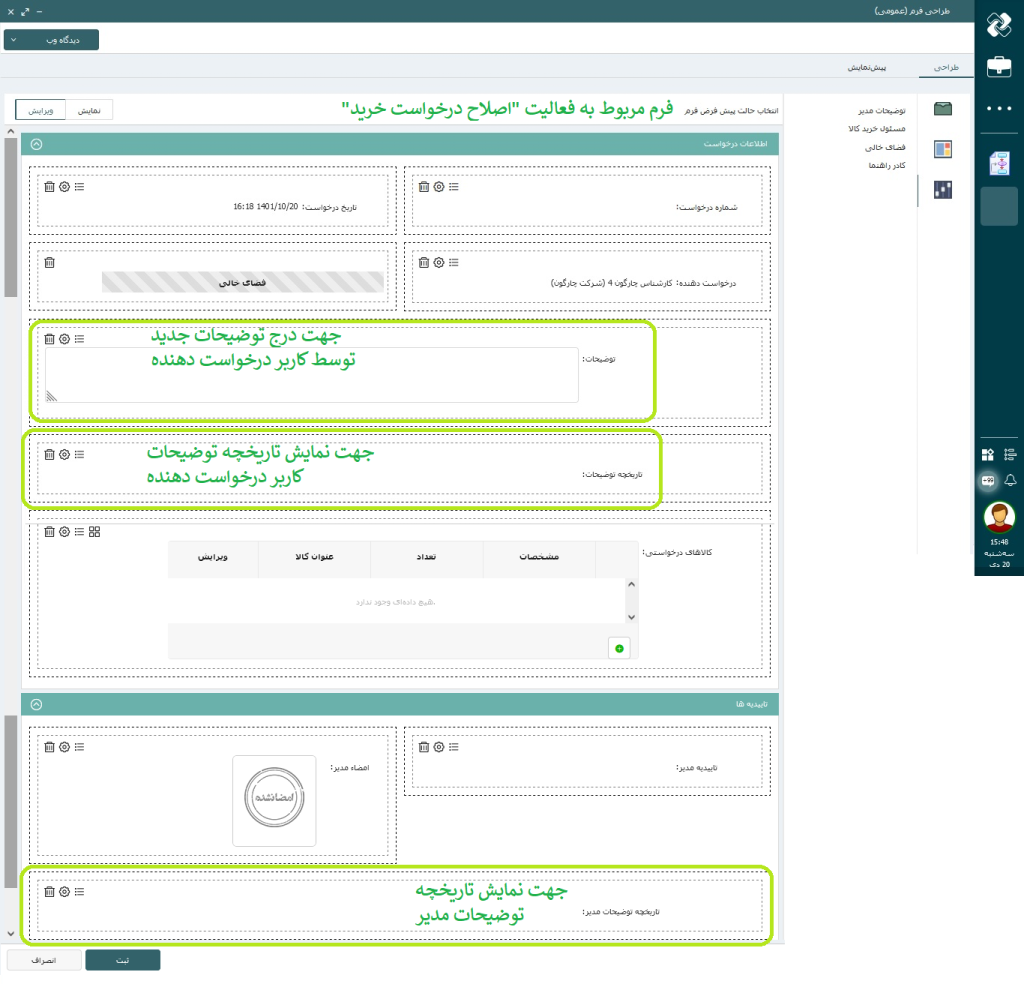
Task: Open the briefcase icon in the right sidebar
Action: click(x=998, y=67)
